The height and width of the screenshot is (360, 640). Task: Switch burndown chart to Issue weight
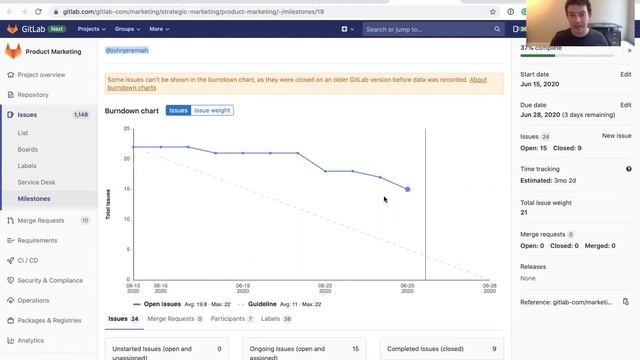(x=212, y=110)
